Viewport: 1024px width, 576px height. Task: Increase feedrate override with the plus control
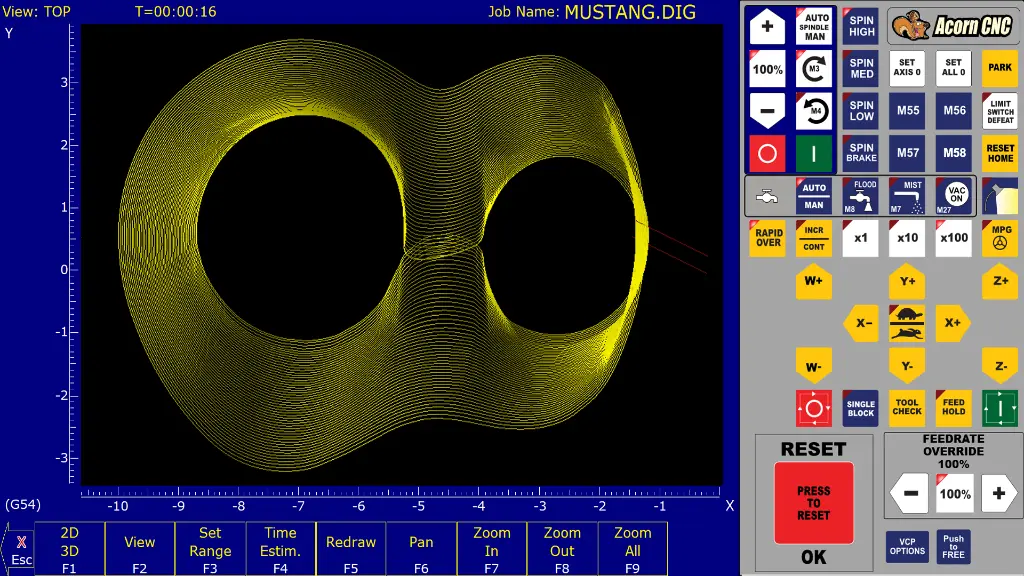999,493
